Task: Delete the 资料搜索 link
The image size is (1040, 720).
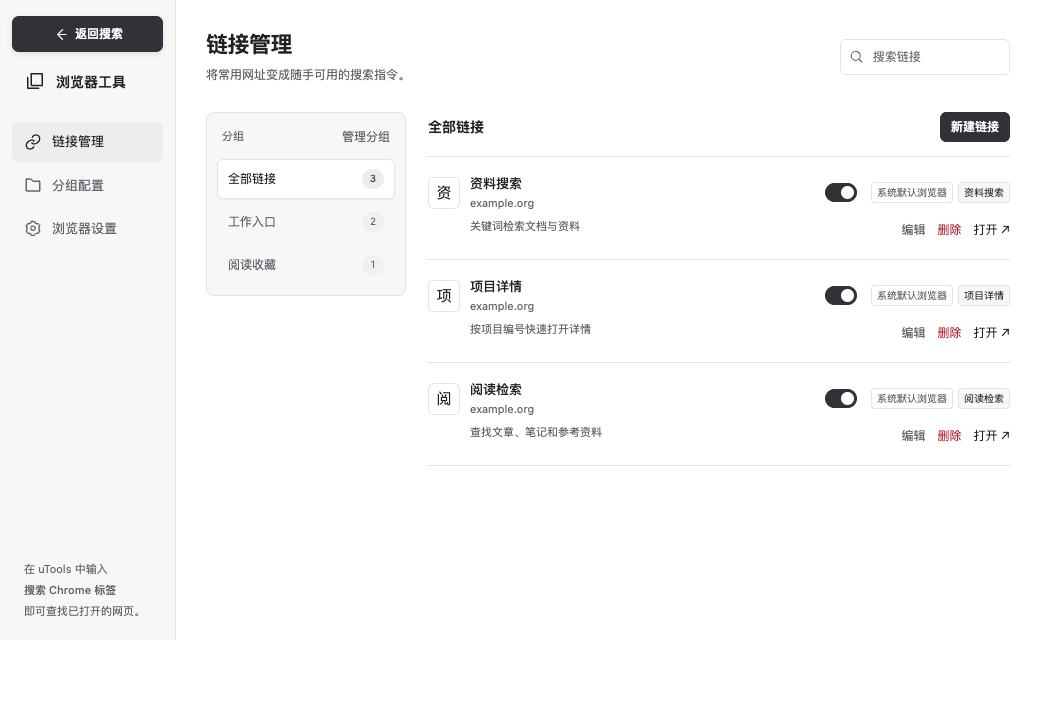Action: coord(949,229)
